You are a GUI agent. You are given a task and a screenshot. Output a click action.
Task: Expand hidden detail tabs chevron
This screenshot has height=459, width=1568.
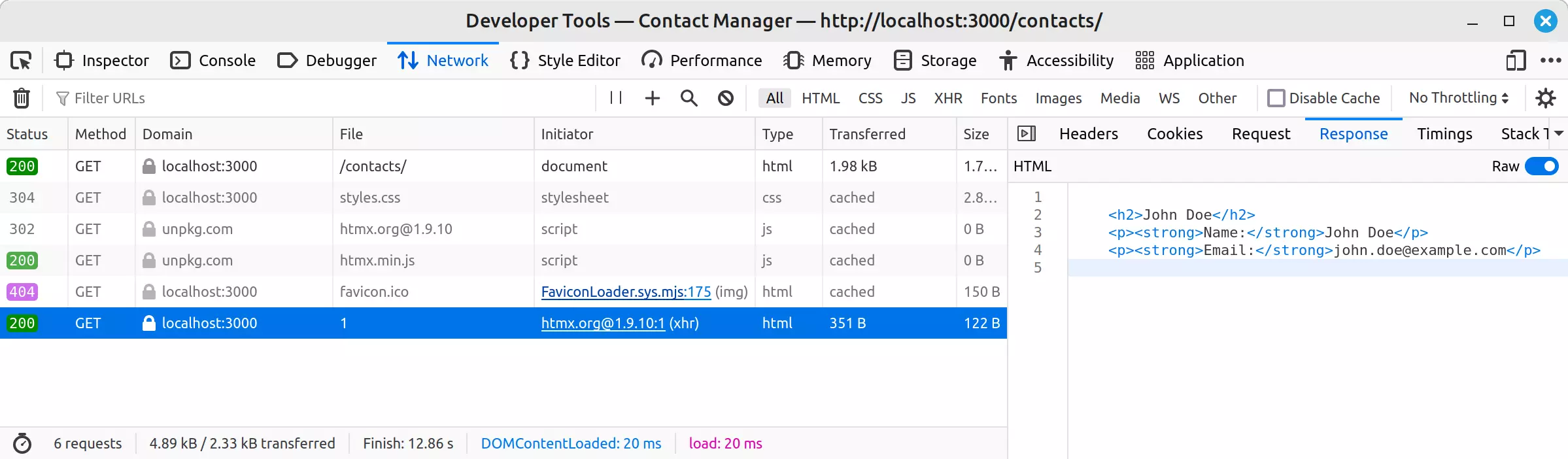click(1559, 133)
